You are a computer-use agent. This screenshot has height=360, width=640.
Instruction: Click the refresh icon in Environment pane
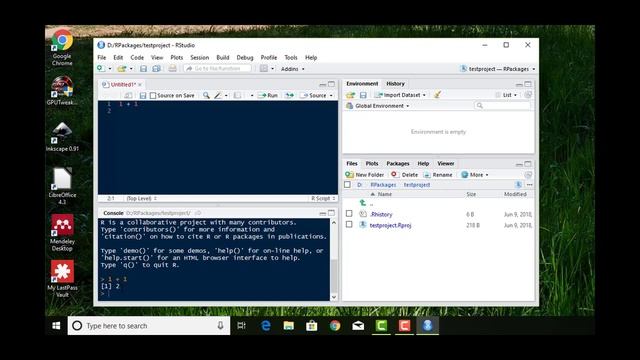pyautogui.click(x=528, y=95)
